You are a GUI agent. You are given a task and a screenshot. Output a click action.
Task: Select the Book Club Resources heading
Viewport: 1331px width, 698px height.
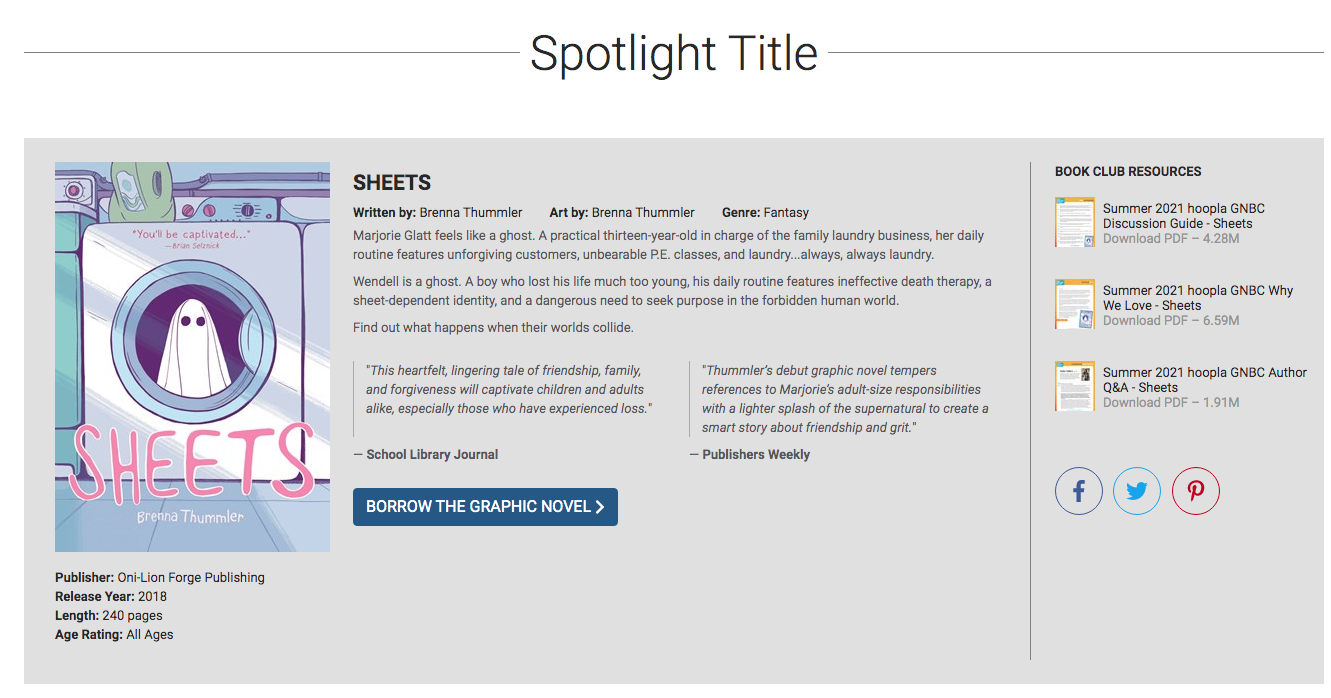click(1128, 172)
